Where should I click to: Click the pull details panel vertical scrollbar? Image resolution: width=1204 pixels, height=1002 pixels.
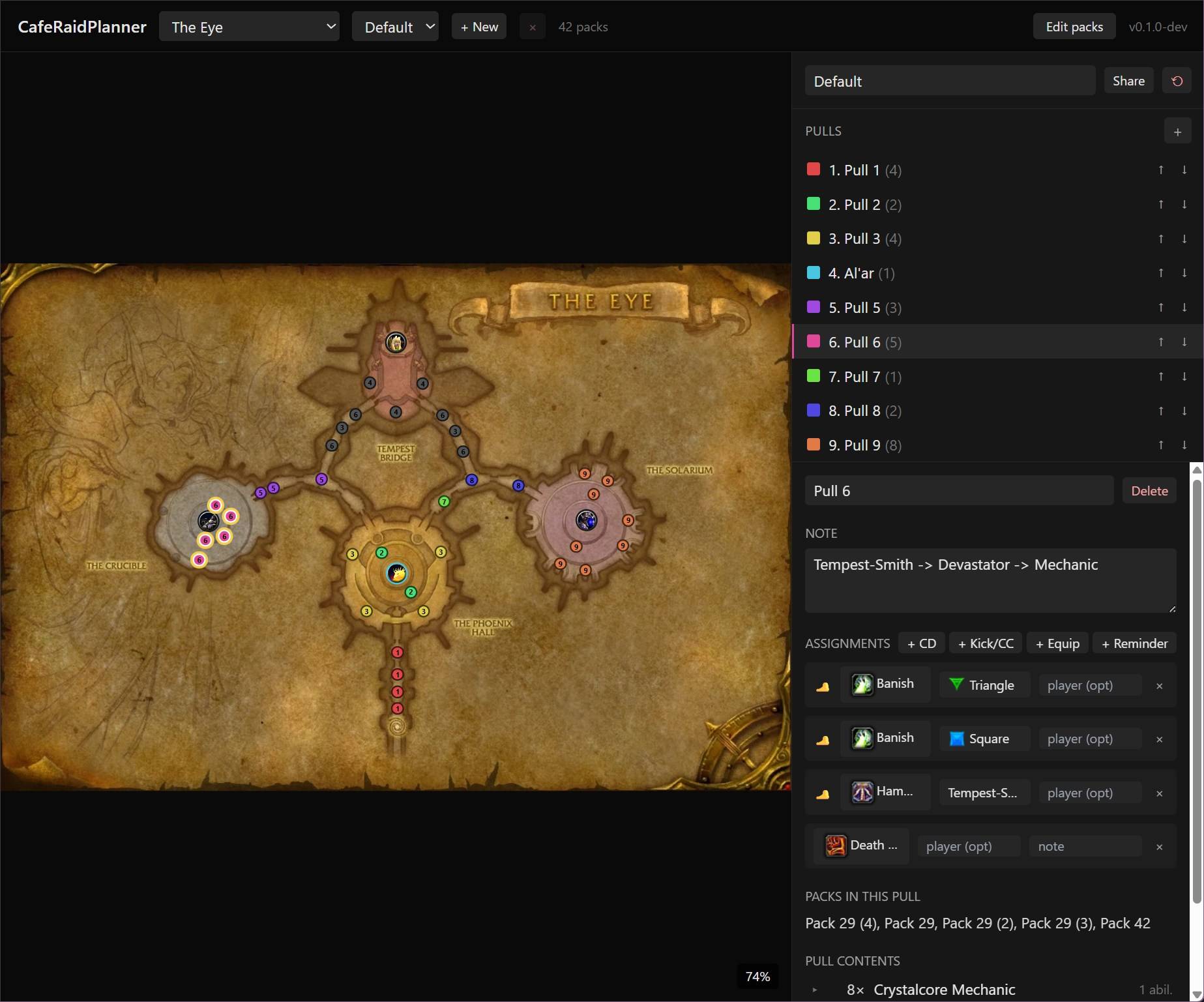point(1196,691)
